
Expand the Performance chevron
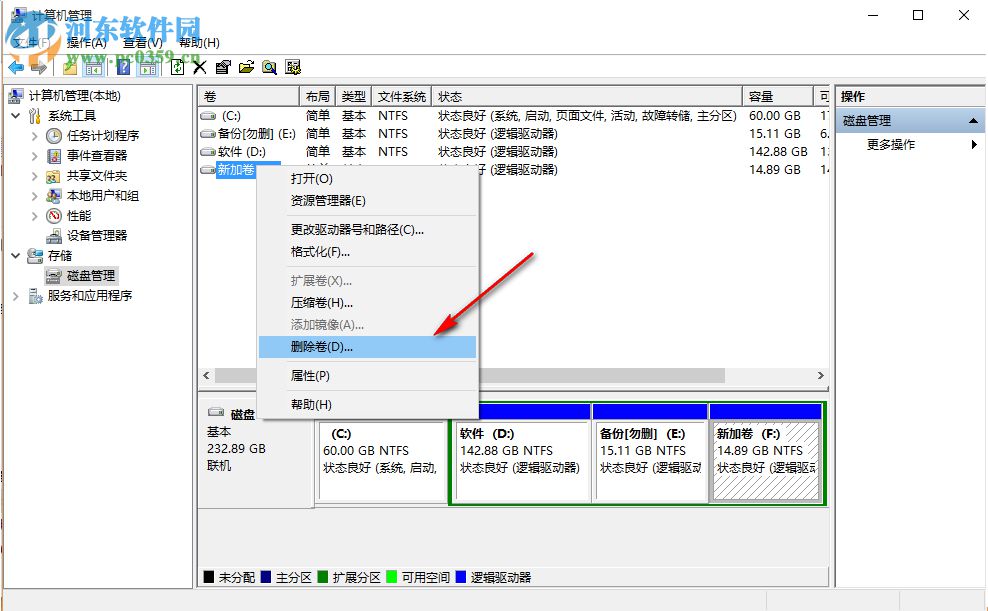[x=35, y=216]
